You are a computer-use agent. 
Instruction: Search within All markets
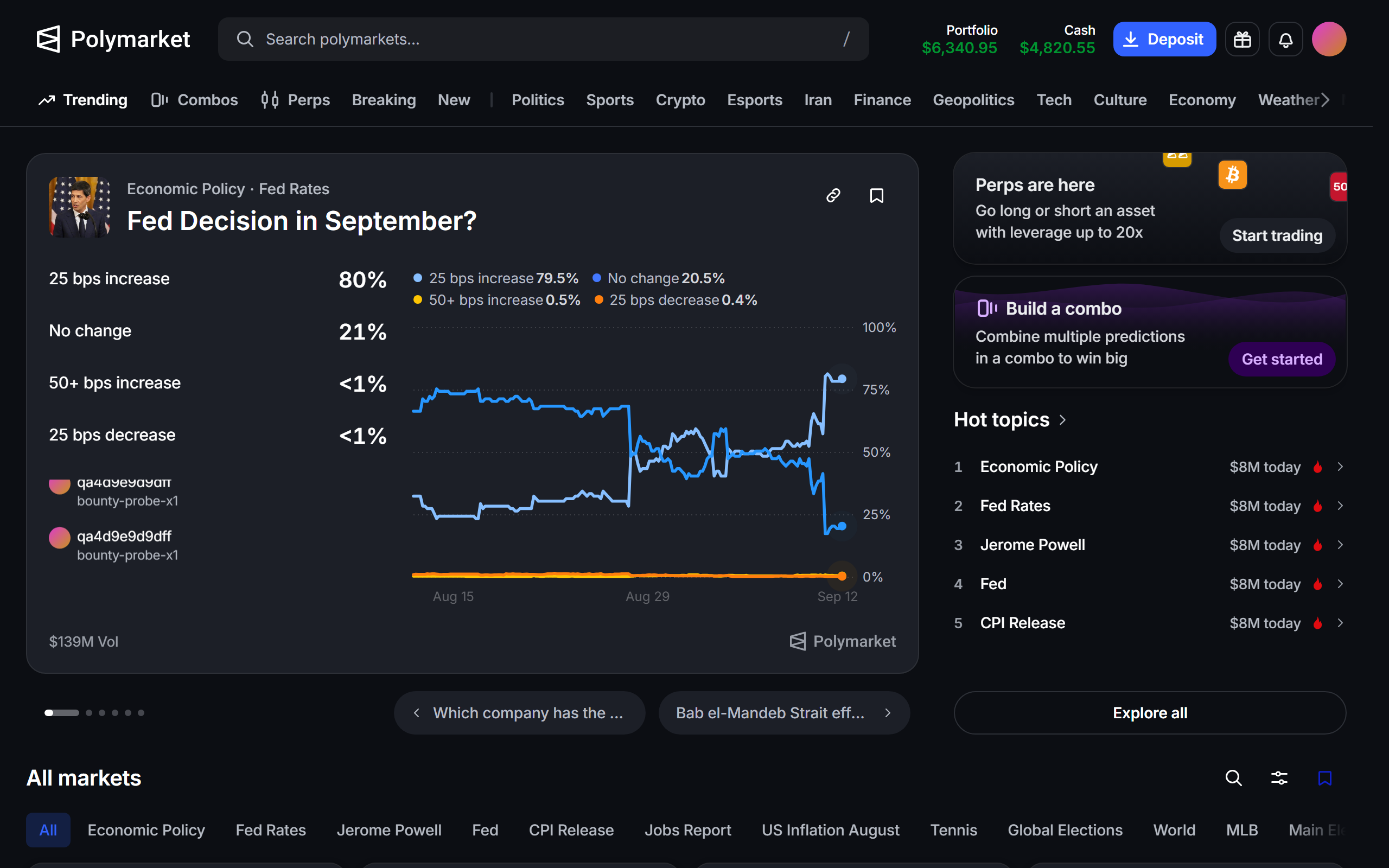pos(1233,778)
